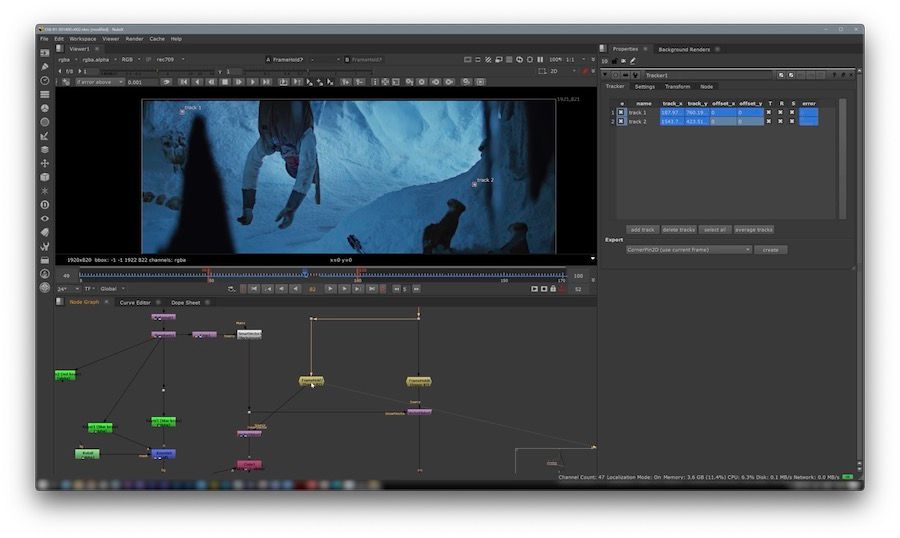Image resolution: width=900 pixels, height=538 pixels.
Task: Toggle R checkbox for track 2
Action: coord(781,121)
